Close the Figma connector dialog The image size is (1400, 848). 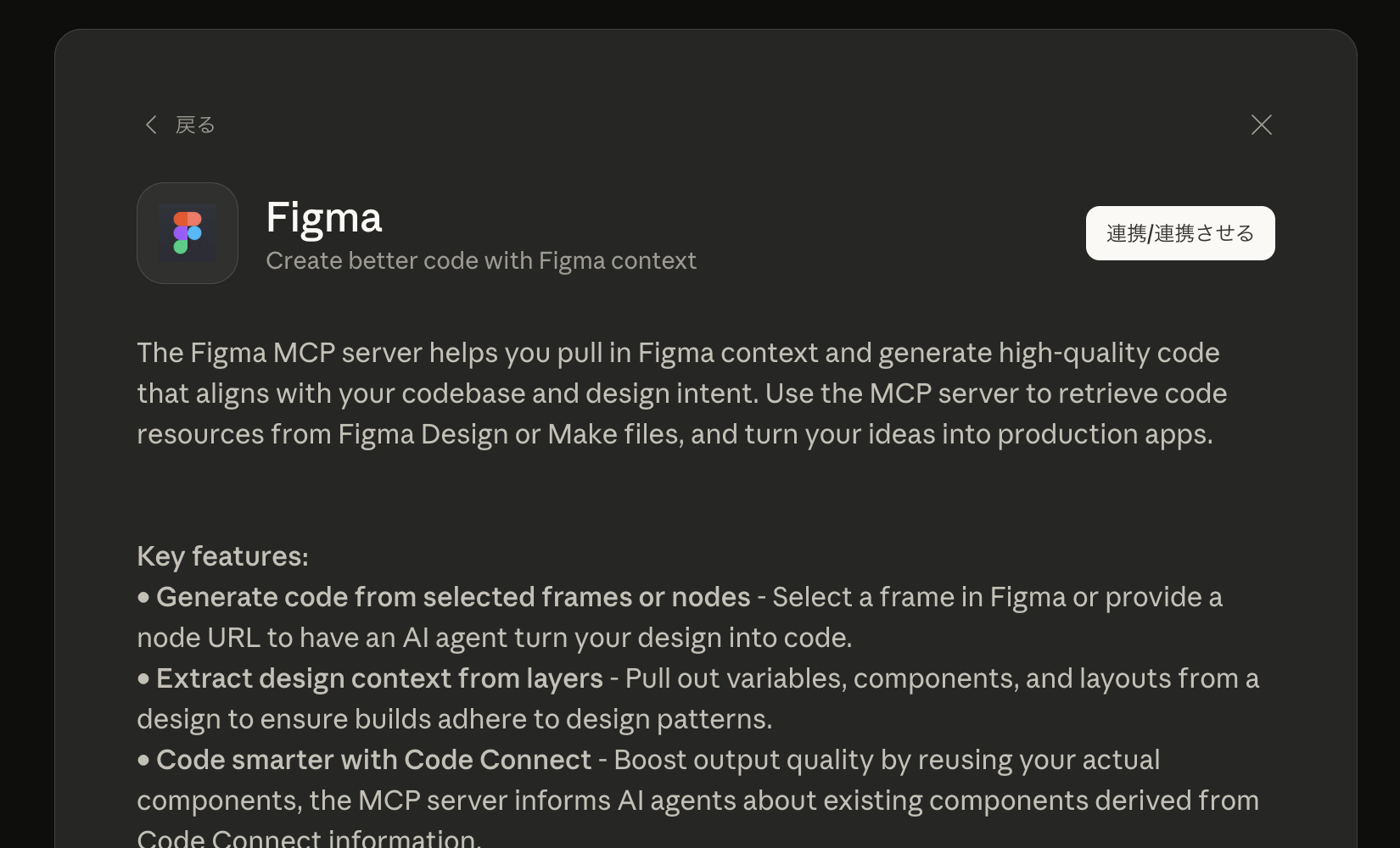(x=1261, y=125)
